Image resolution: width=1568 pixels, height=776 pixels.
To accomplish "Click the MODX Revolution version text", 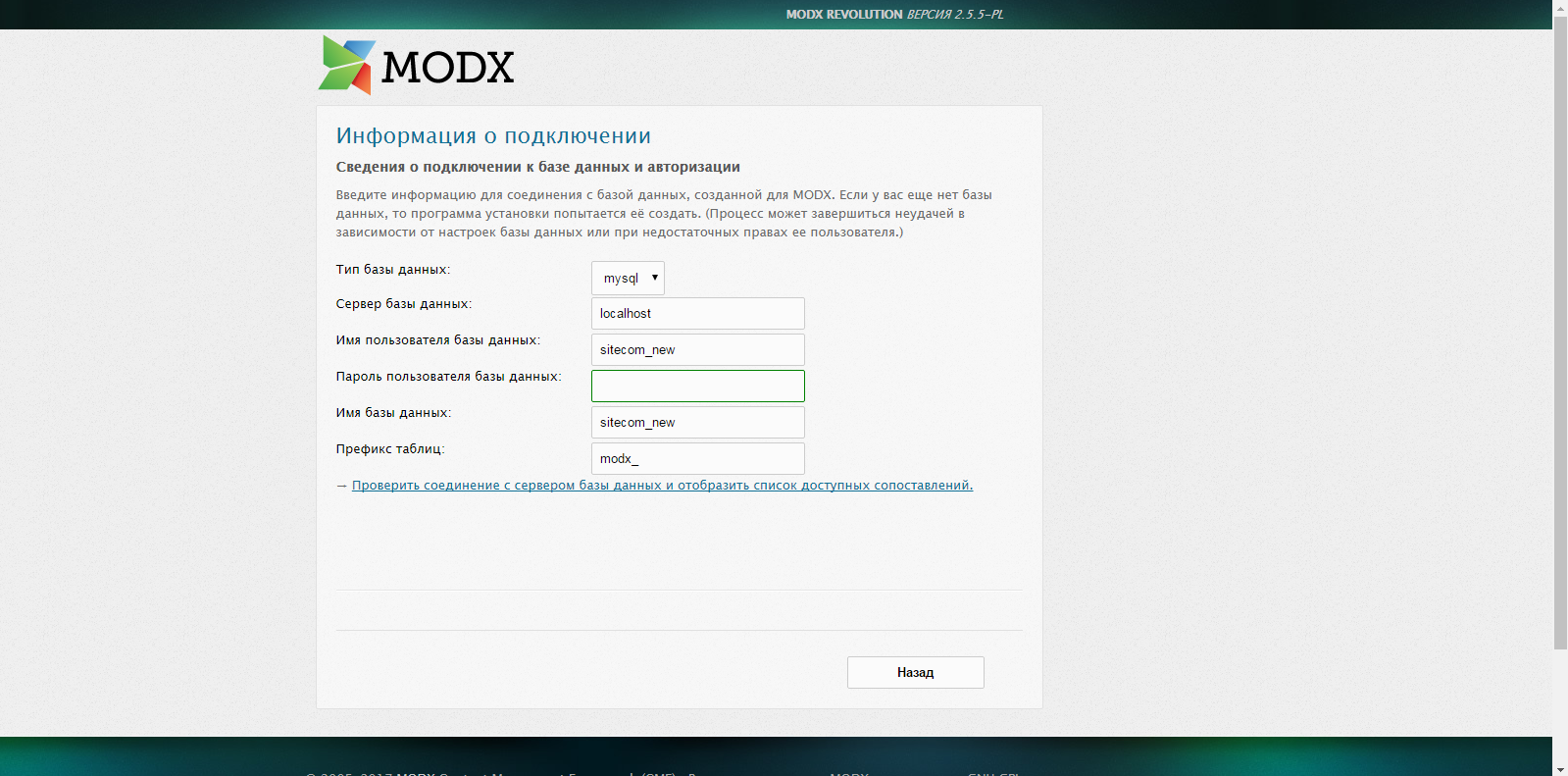I will 894,15.
